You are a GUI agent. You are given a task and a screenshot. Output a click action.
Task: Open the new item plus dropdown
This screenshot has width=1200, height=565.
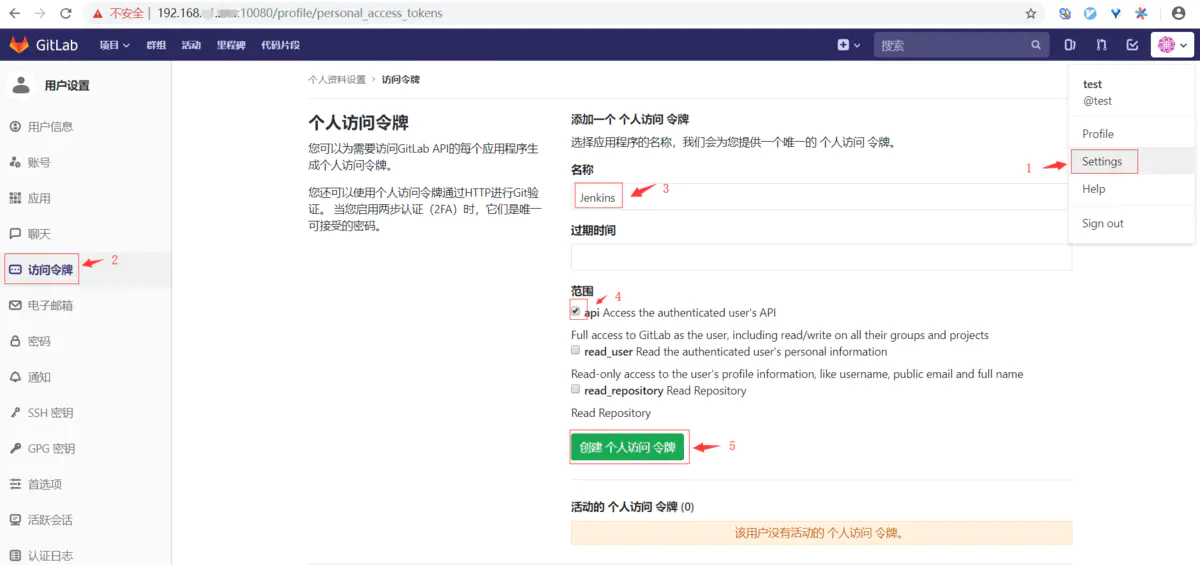click(x=849, y=45)
